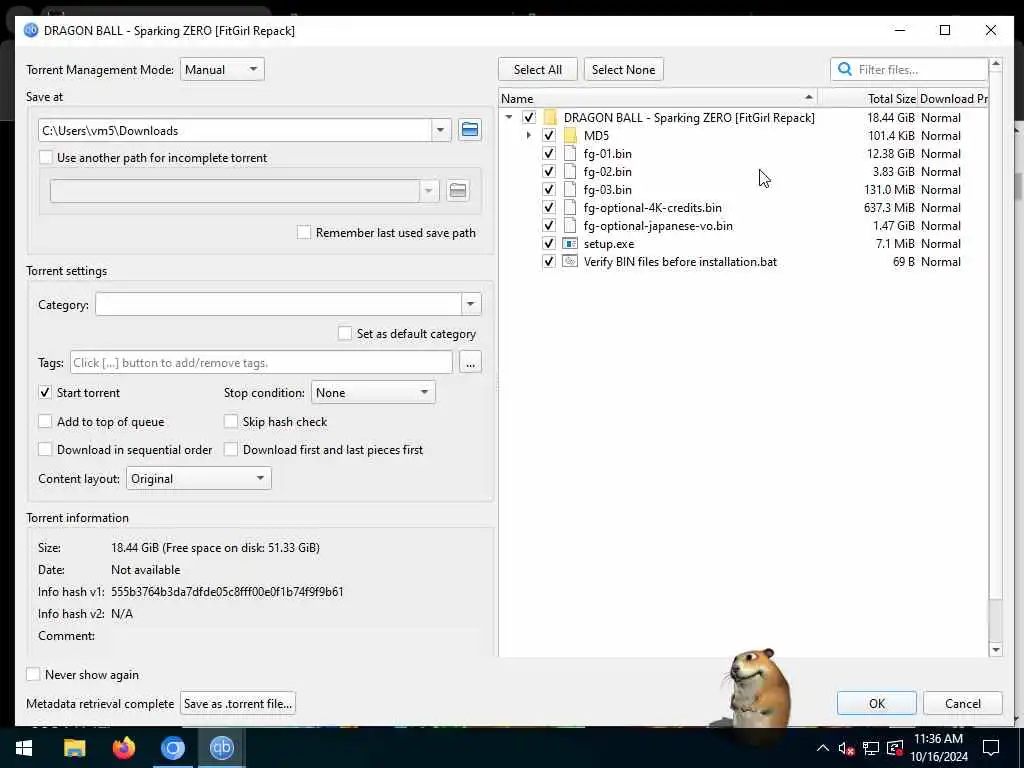Click the search magnifier icon in file filter
This screenshot has height=768, width=1024.
coord(844,69)
